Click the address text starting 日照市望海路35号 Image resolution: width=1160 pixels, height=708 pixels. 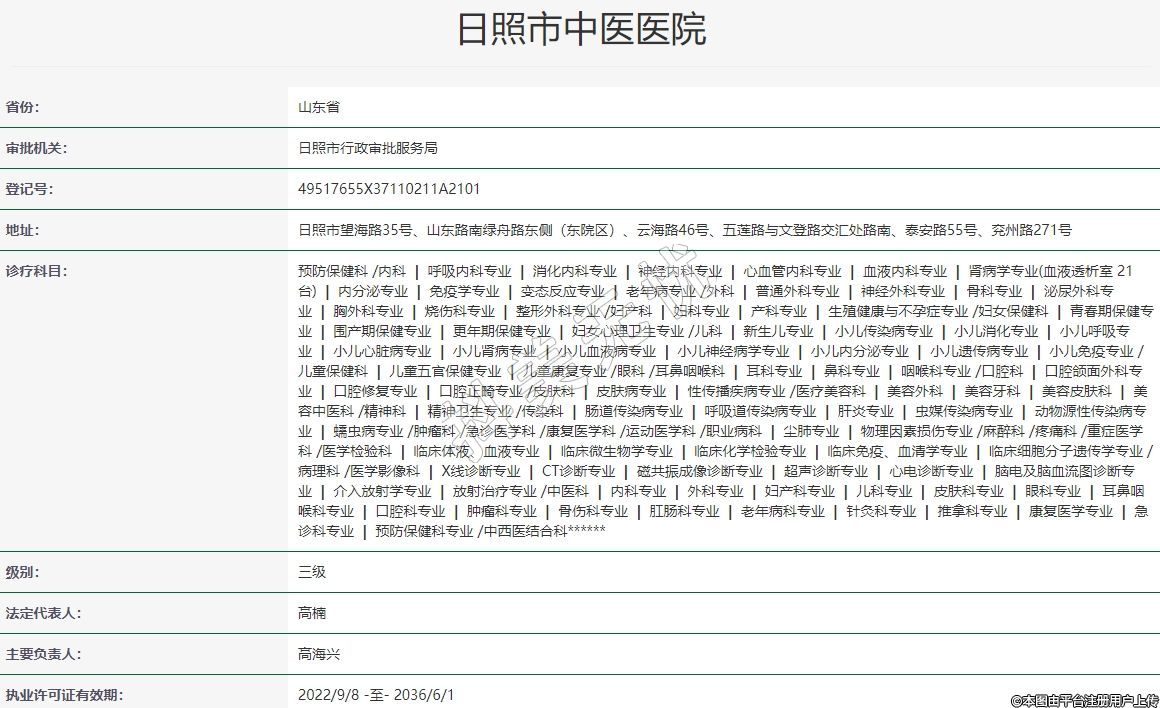684,230
